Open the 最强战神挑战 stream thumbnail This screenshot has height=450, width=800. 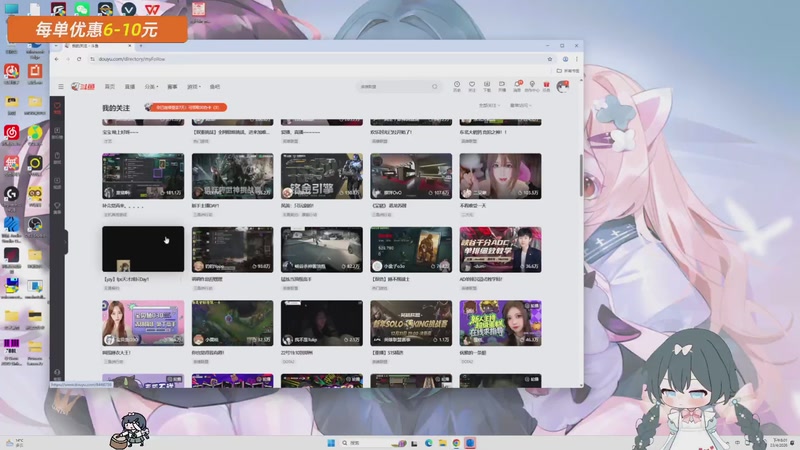[x=232, y=176]
